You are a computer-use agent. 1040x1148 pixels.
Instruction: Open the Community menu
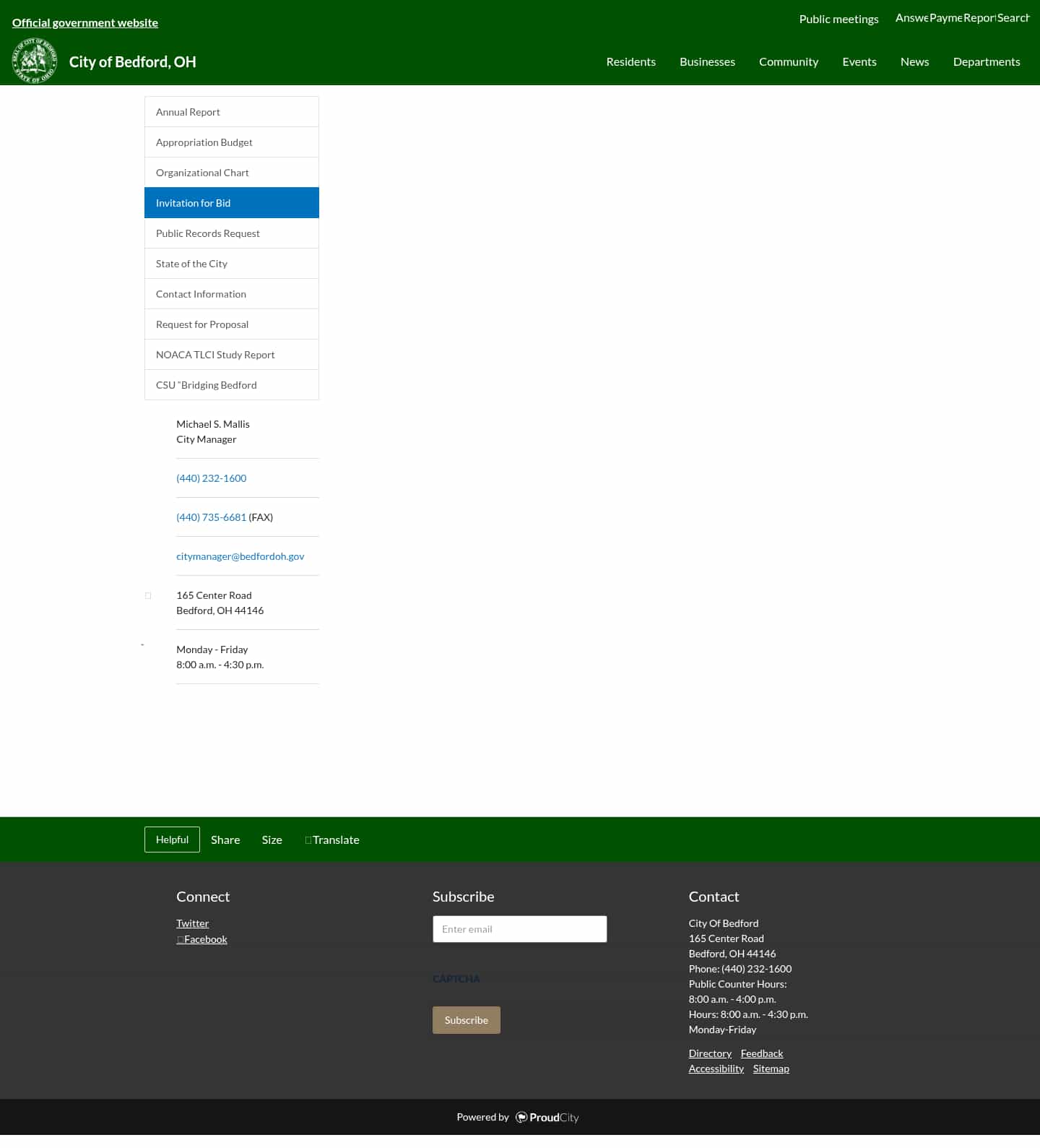point(789,61)
